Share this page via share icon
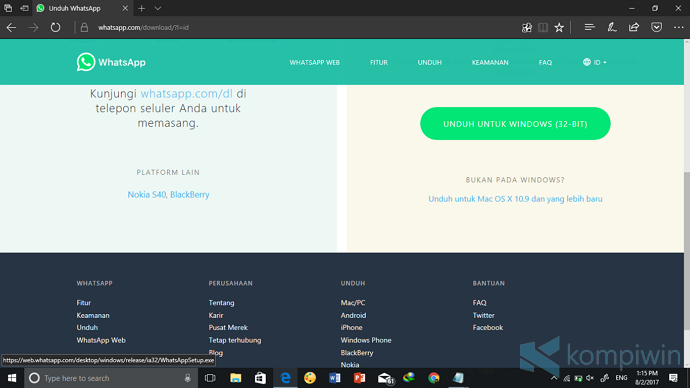 coord(634,27)
